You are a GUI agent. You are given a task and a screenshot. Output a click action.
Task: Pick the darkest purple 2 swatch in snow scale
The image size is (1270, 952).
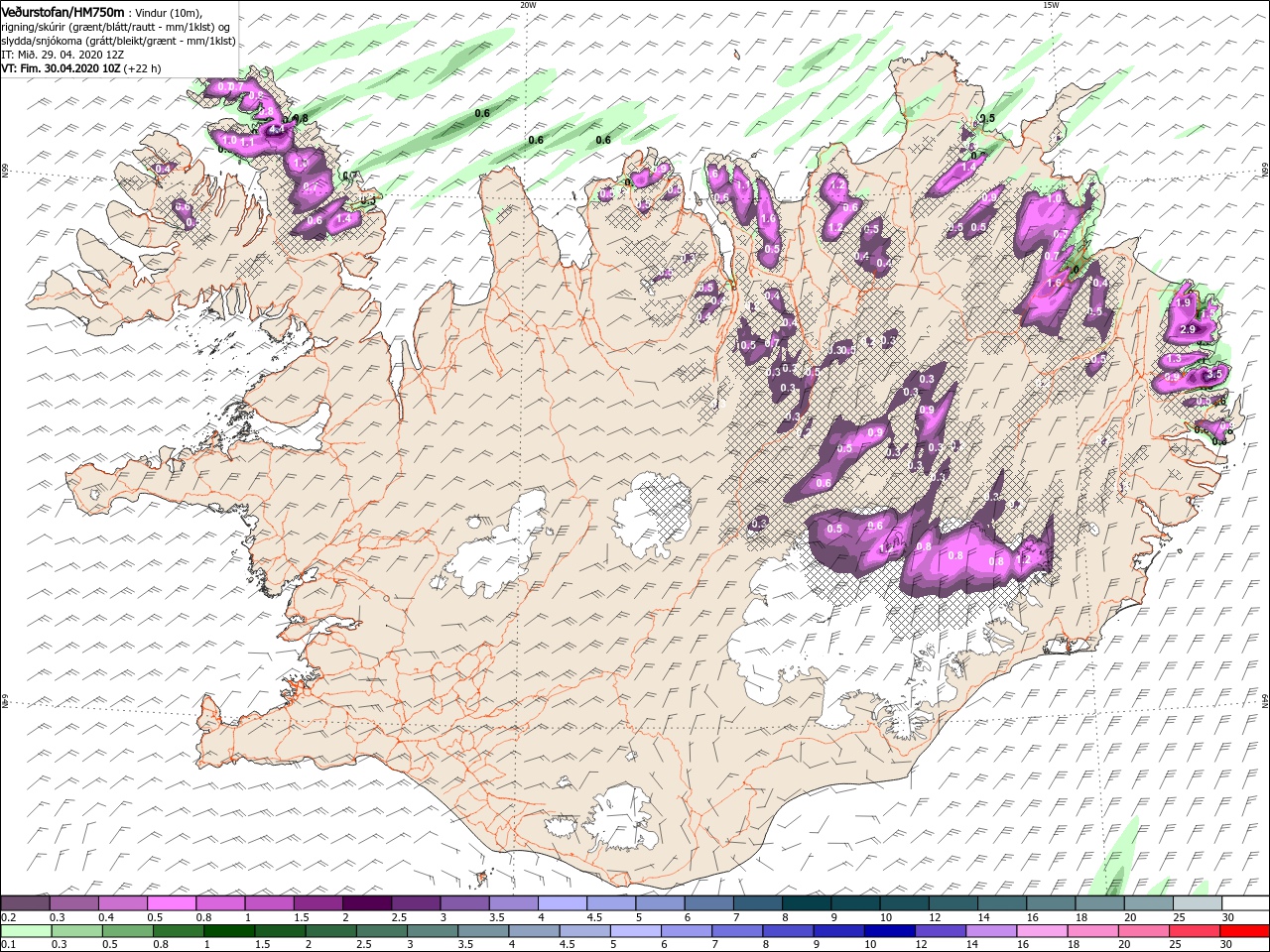tap(366, 902)
